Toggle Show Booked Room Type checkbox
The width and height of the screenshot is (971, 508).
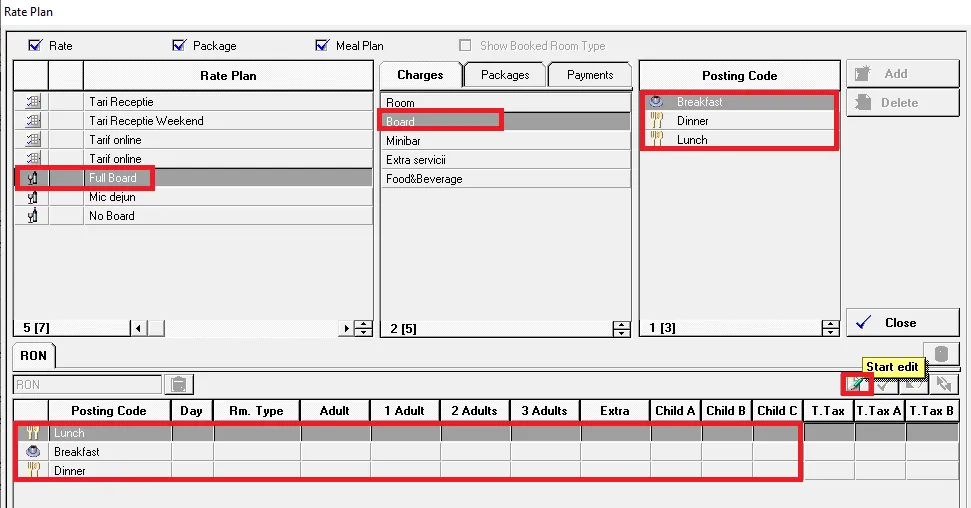[465, 45]
